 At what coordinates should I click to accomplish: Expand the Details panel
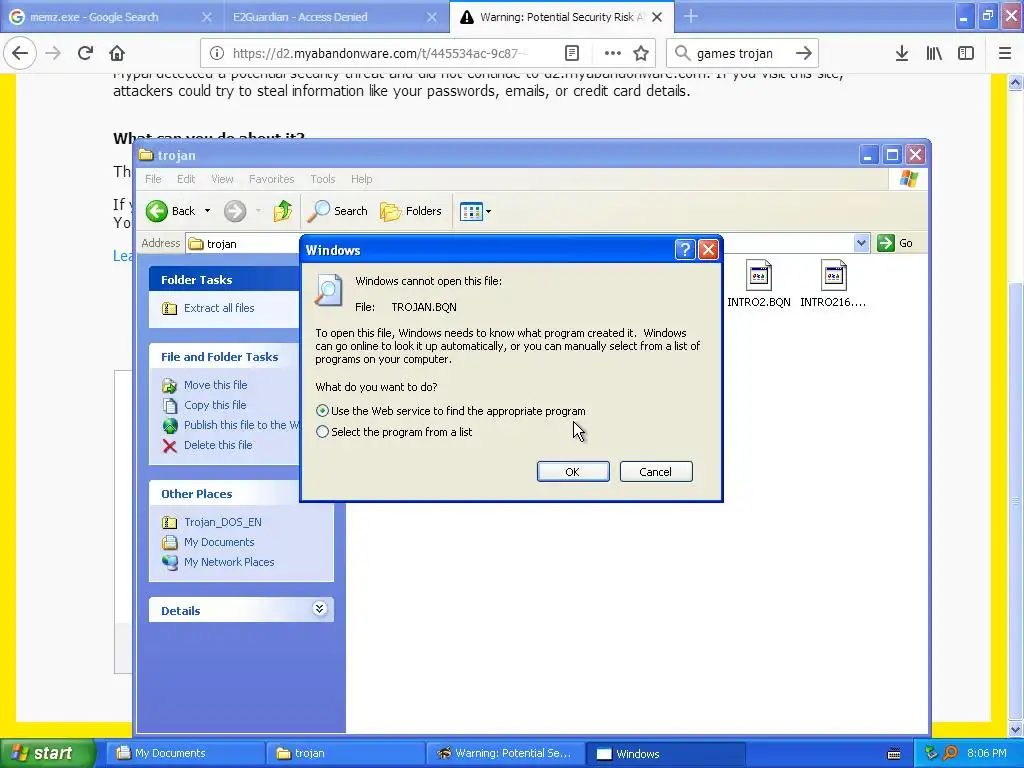click(319, 609)
